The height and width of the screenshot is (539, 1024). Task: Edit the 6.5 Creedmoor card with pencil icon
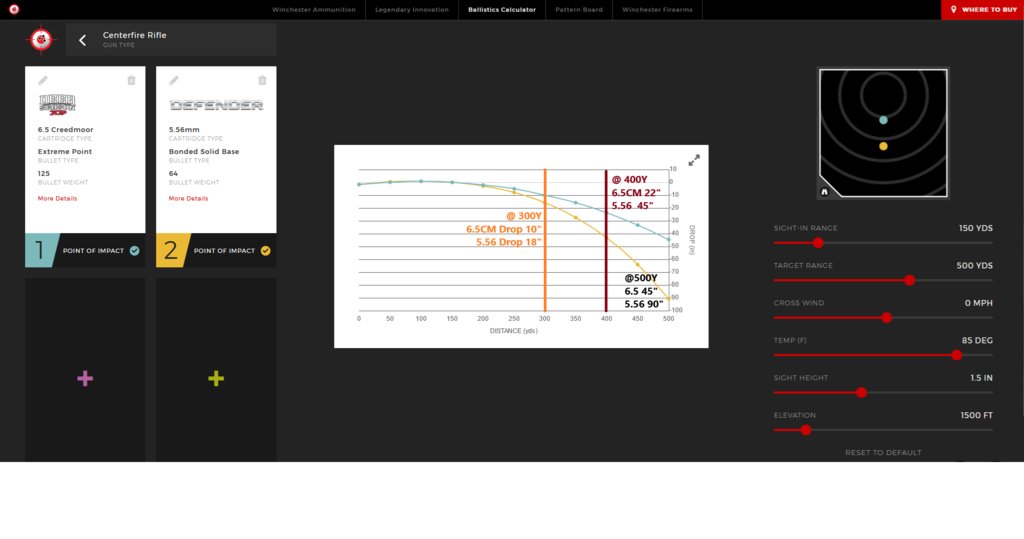click(x=43, y=80)
